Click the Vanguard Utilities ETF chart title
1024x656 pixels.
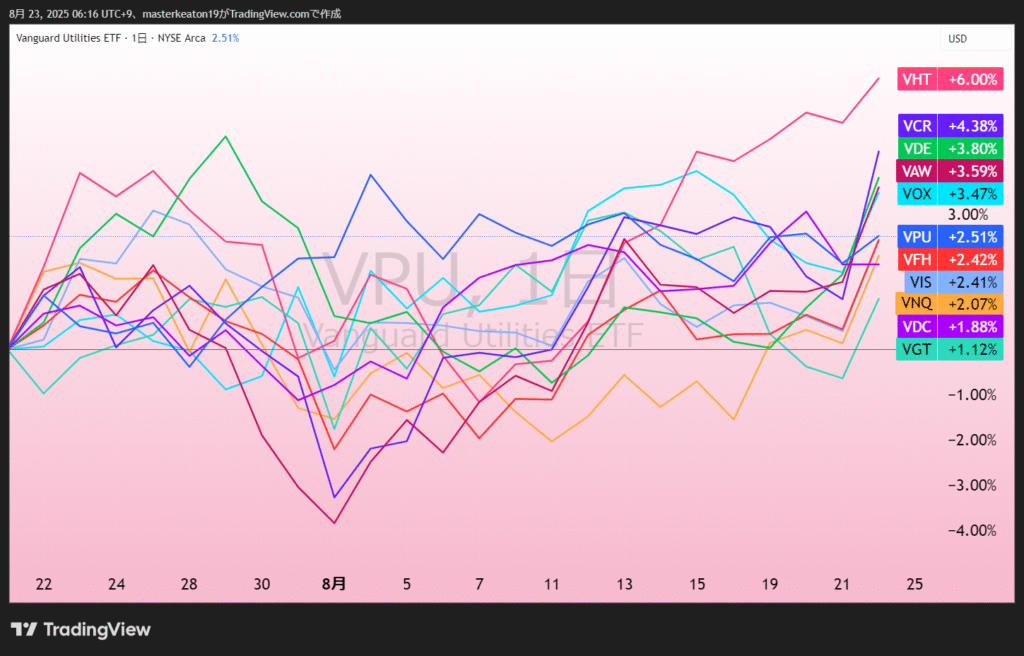(69, 39)
